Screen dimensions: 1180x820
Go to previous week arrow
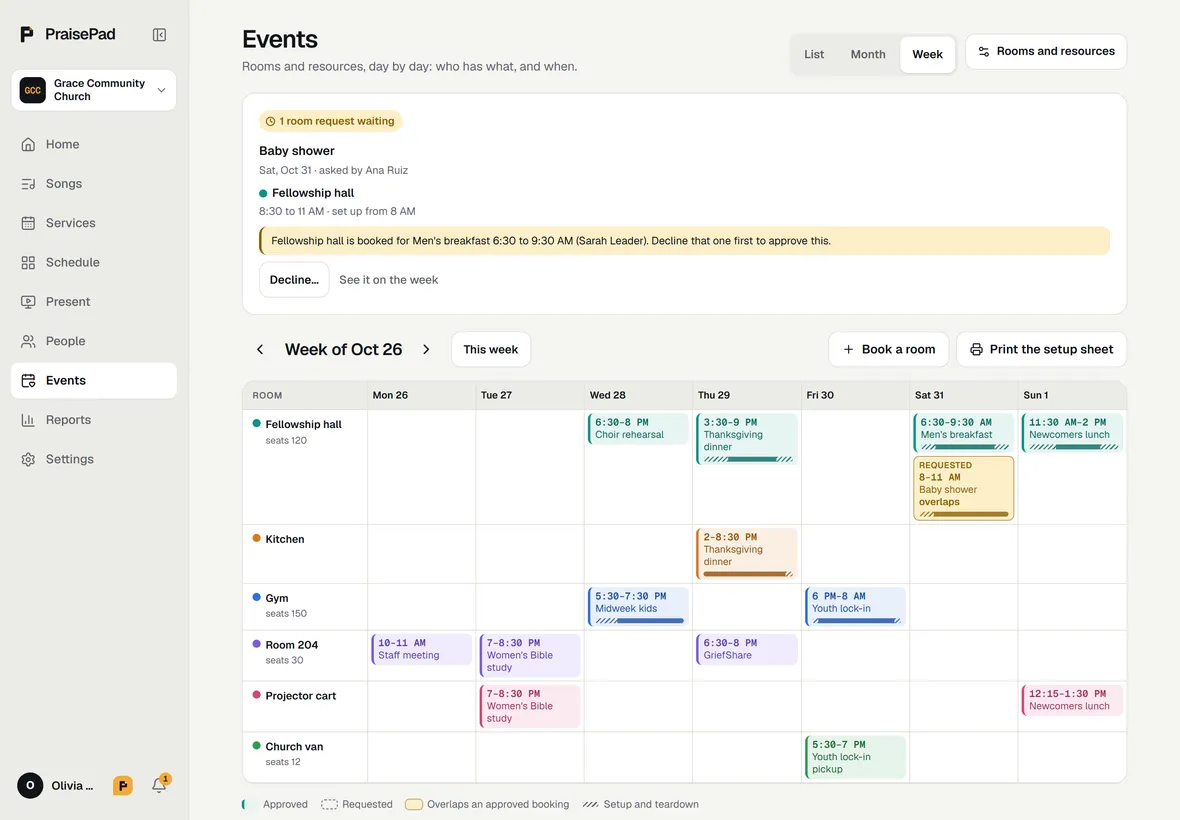260,349
